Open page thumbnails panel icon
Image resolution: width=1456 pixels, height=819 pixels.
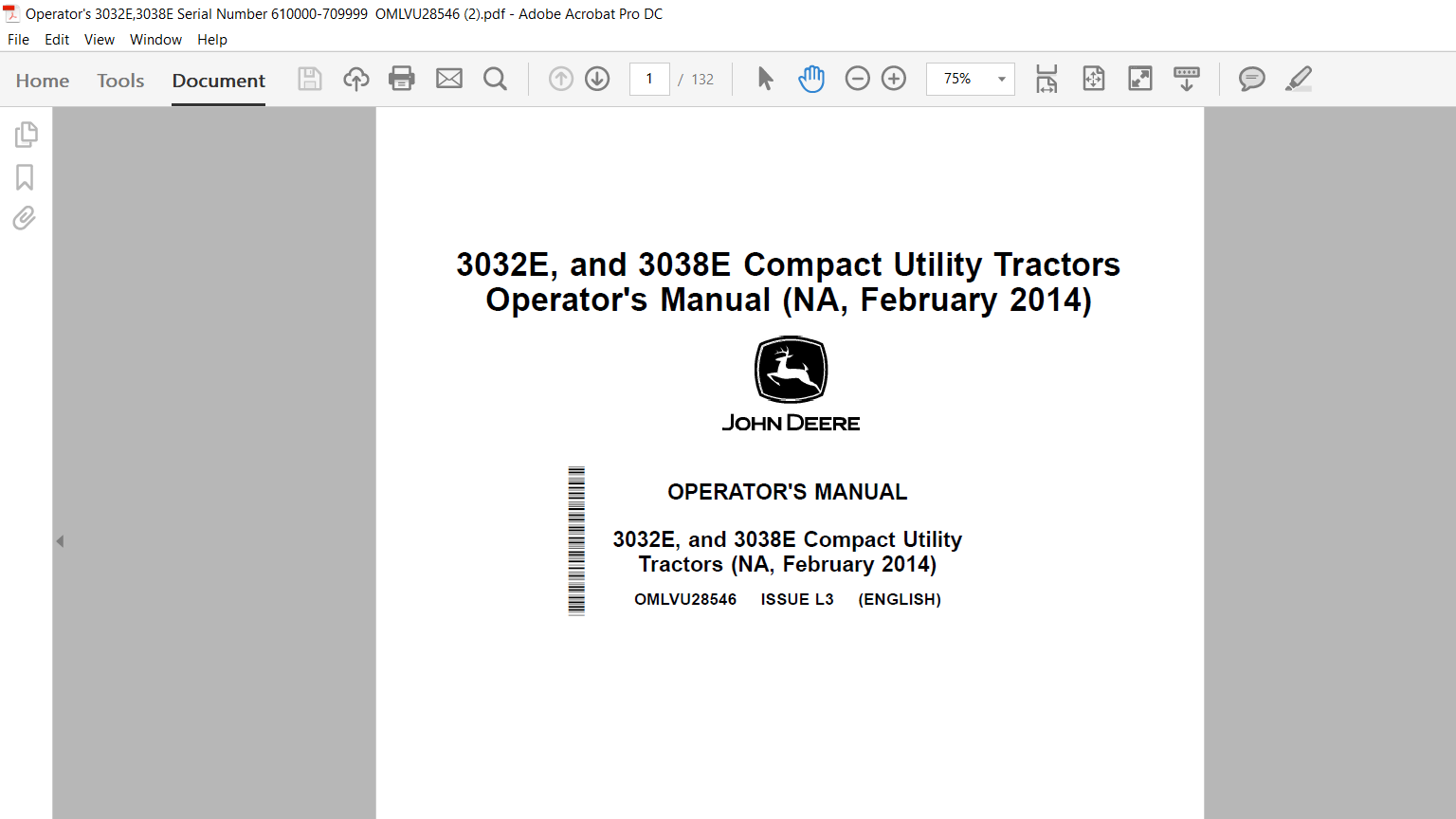(26, 135)
